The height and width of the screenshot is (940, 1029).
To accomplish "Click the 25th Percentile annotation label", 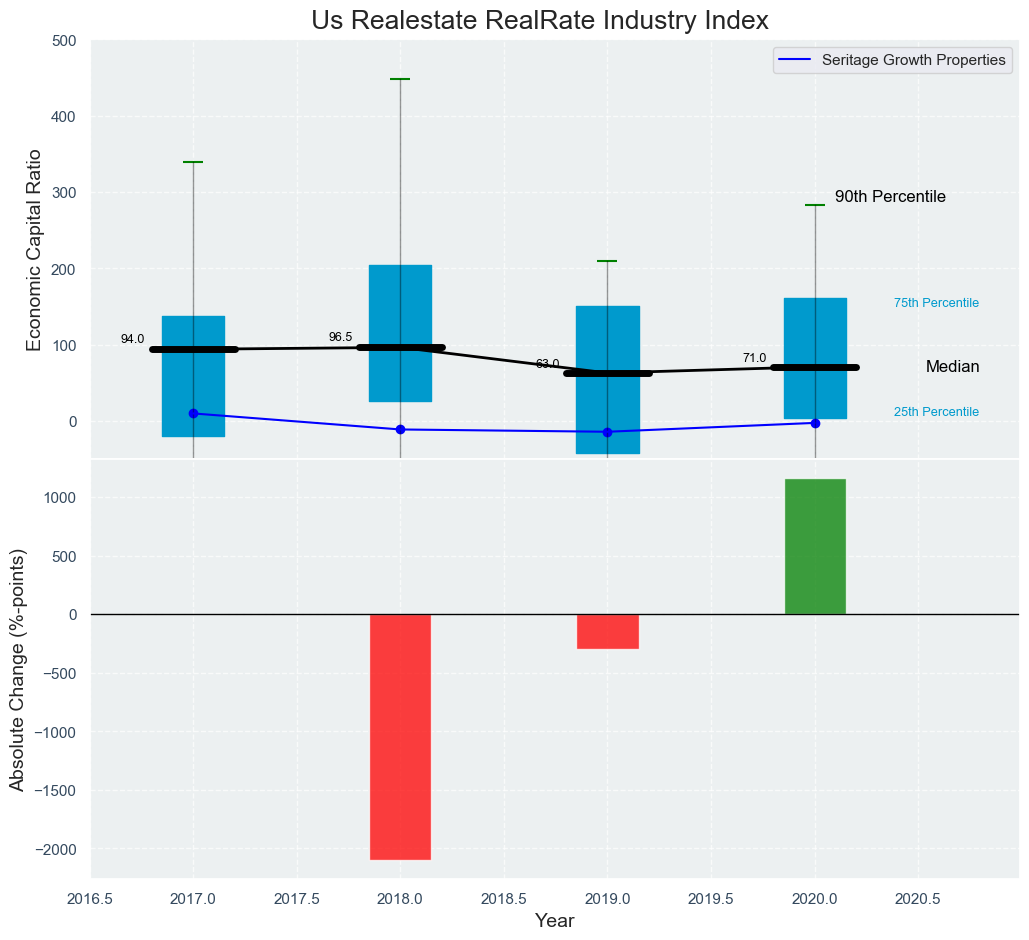I will click(936, 412).
